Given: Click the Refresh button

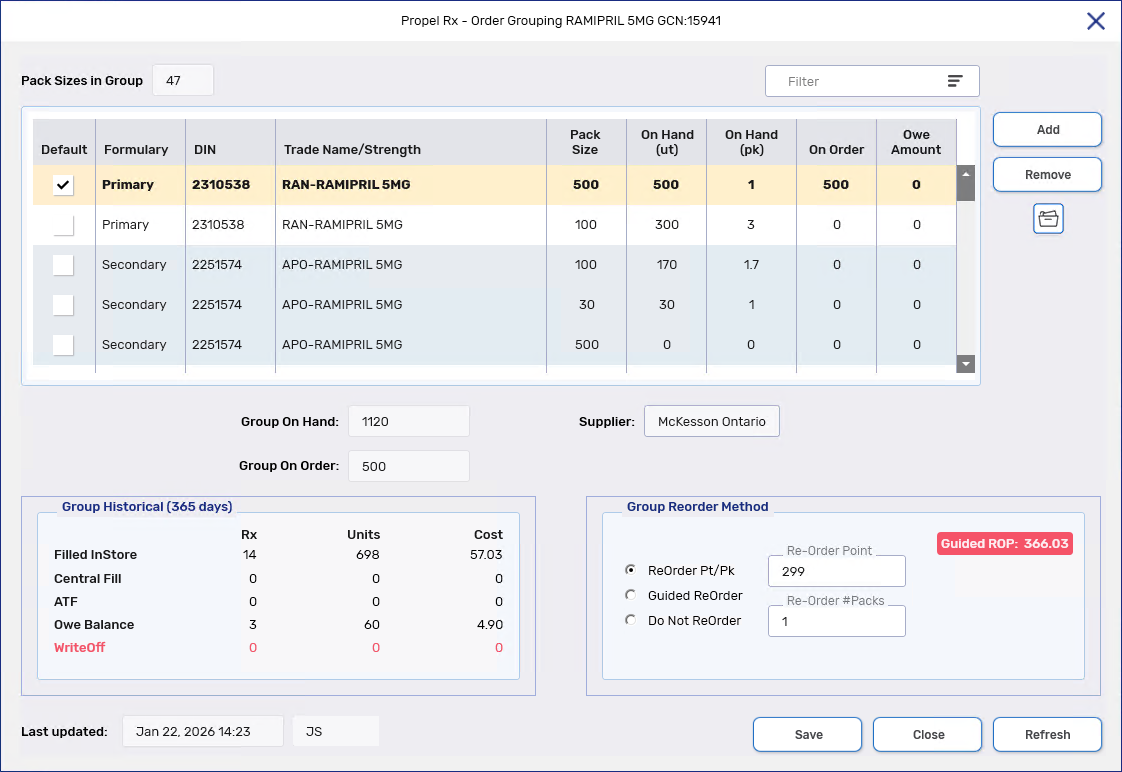Looking at the screenshot, I should pyautogui.click(x=1047, y=734).
